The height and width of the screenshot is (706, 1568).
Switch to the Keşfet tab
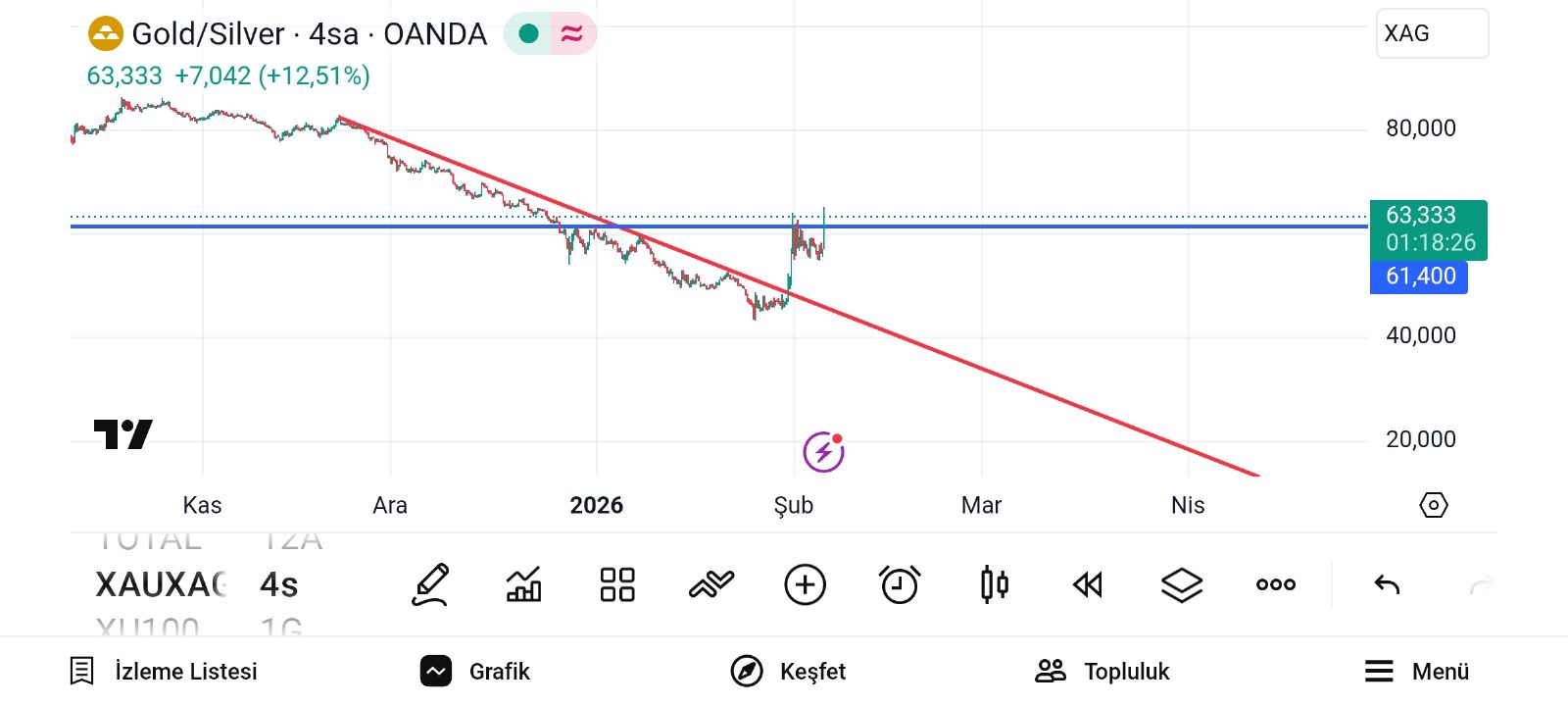789,672
